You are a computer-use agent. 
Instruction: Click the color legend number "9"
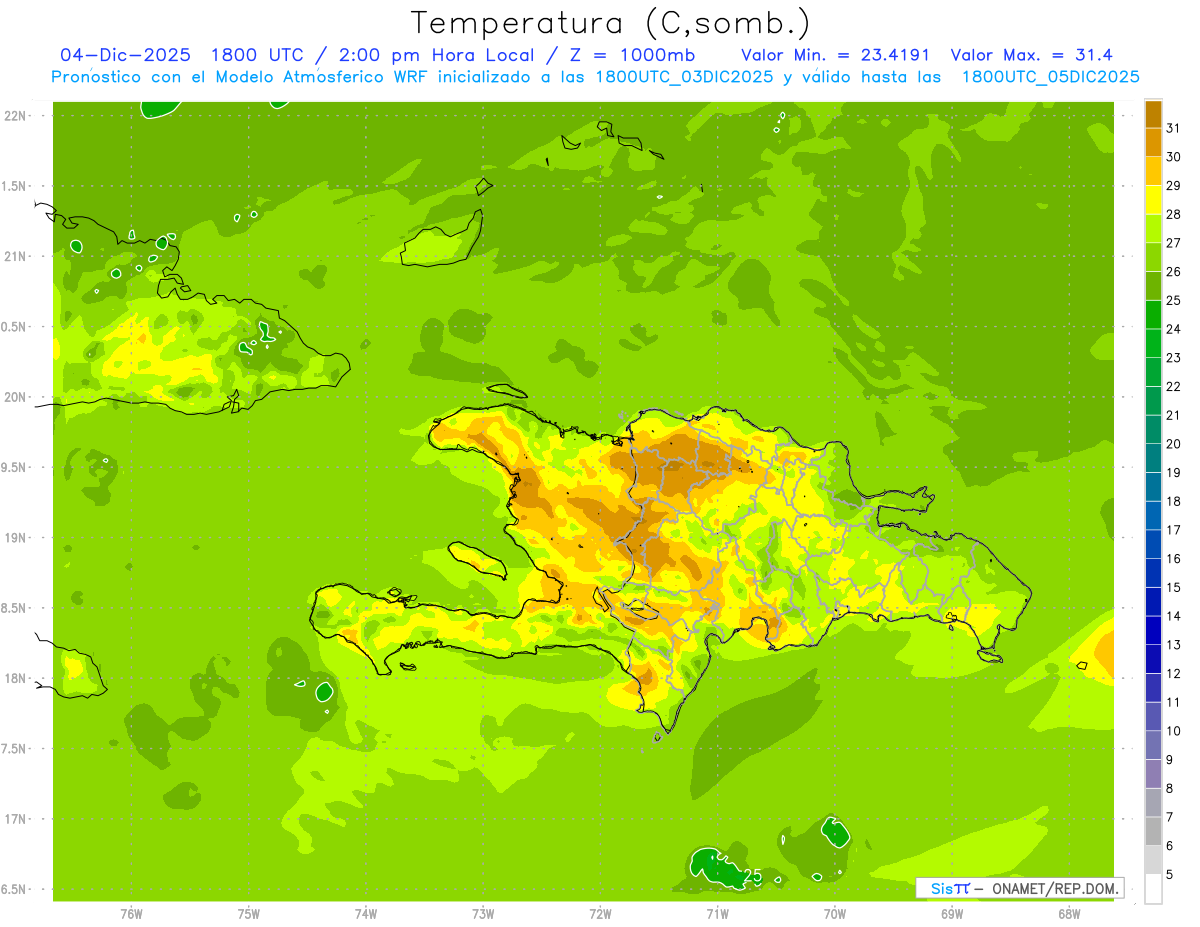point(1169,760)
